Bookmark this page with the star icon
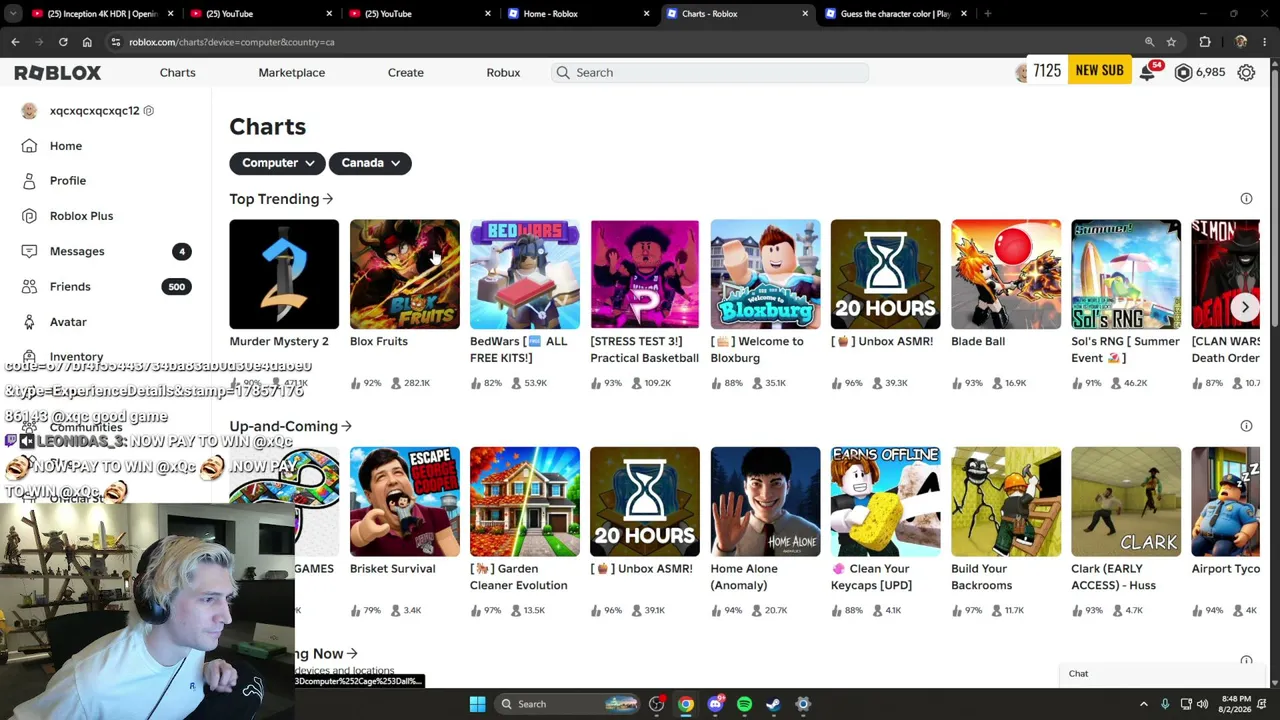 [1171, 42]
